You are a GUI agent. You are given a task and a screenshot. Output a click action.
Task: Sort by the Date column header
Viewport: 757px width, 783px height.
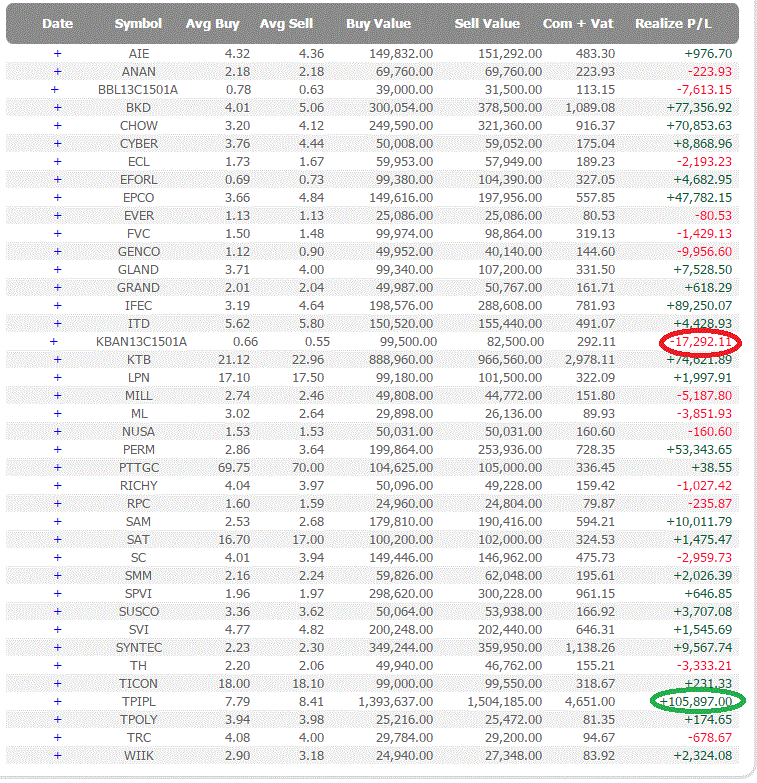point(58,23)
